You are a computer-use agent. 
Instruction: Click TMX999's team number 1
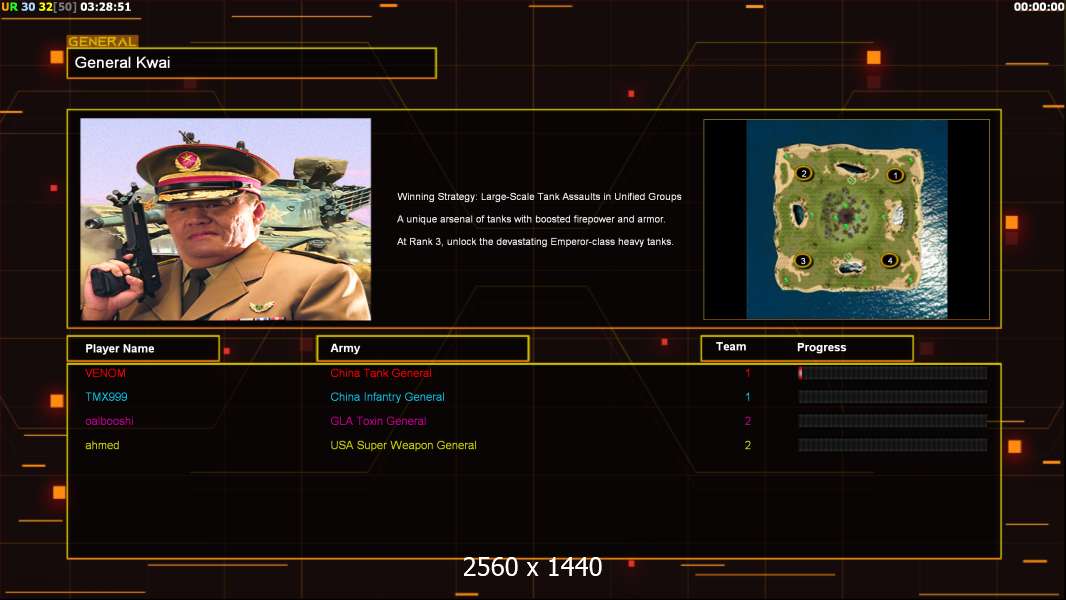(x=747, y=397)
